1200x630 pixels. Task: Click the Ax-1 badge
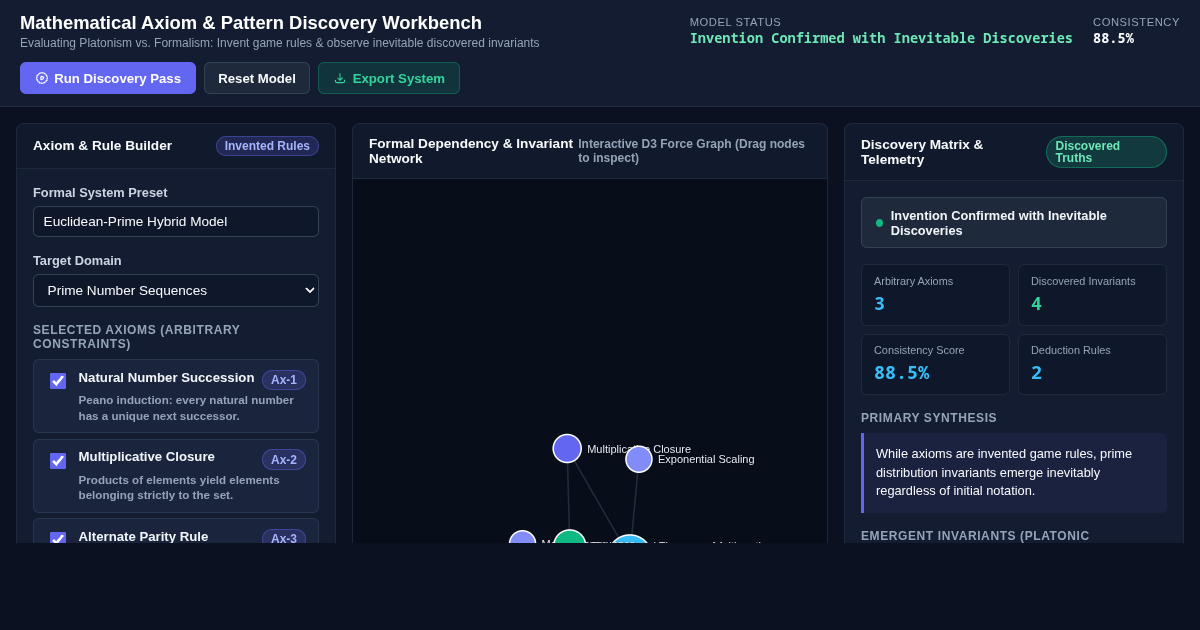pos(284,380)
